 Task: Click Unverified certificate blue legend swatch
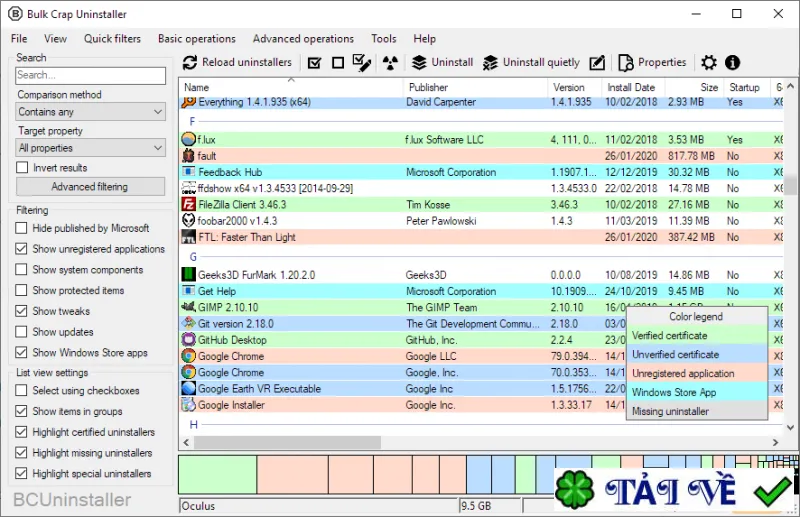point(697,354)
